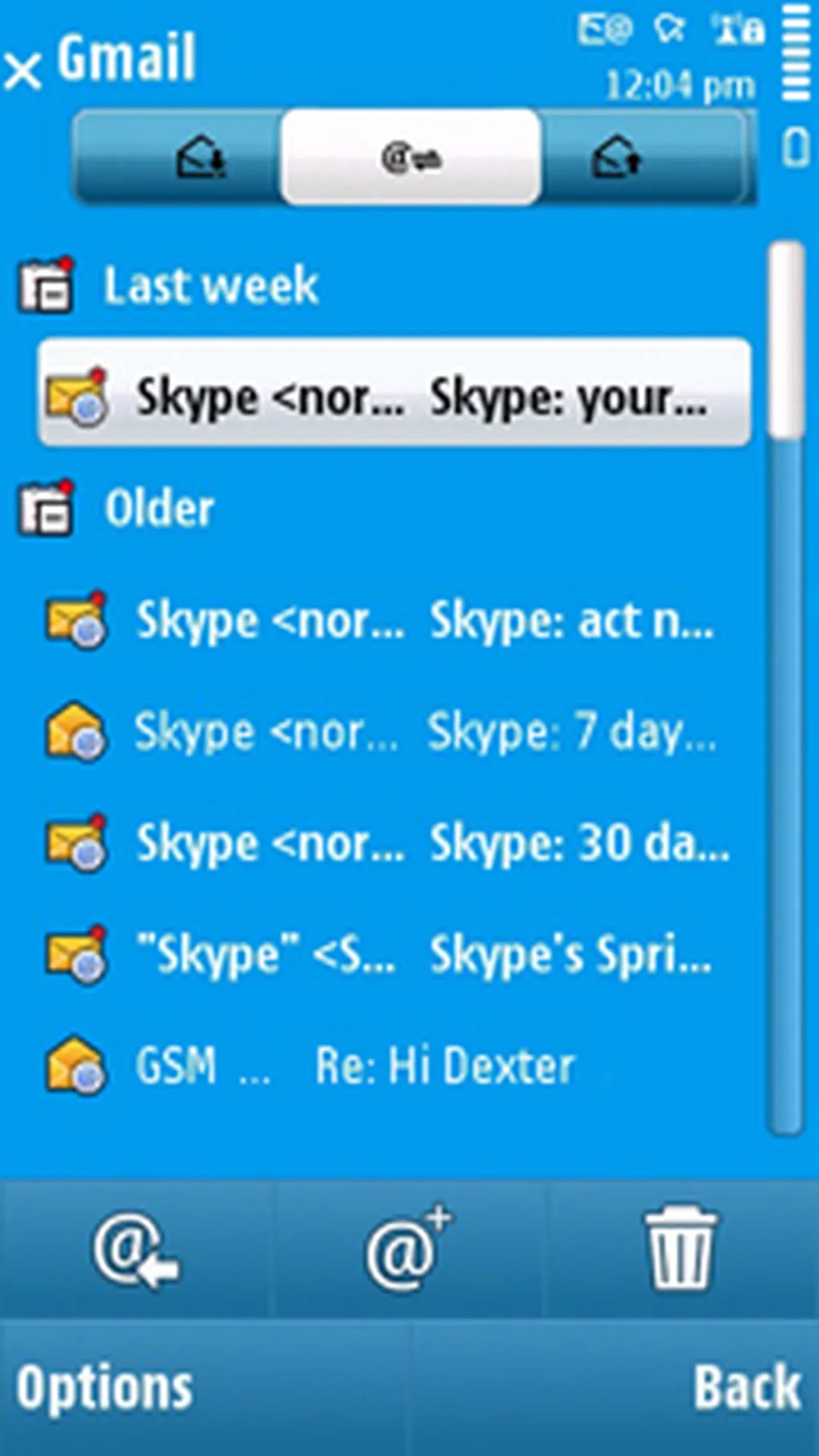Switch to the outbox/sent tab

645,156
